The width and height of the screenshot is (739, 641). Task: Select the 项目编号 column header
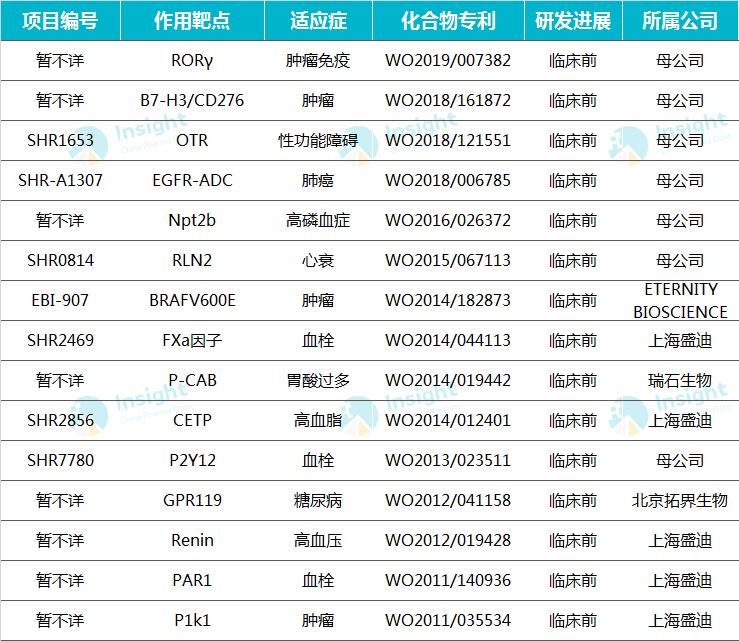[60, 21]
